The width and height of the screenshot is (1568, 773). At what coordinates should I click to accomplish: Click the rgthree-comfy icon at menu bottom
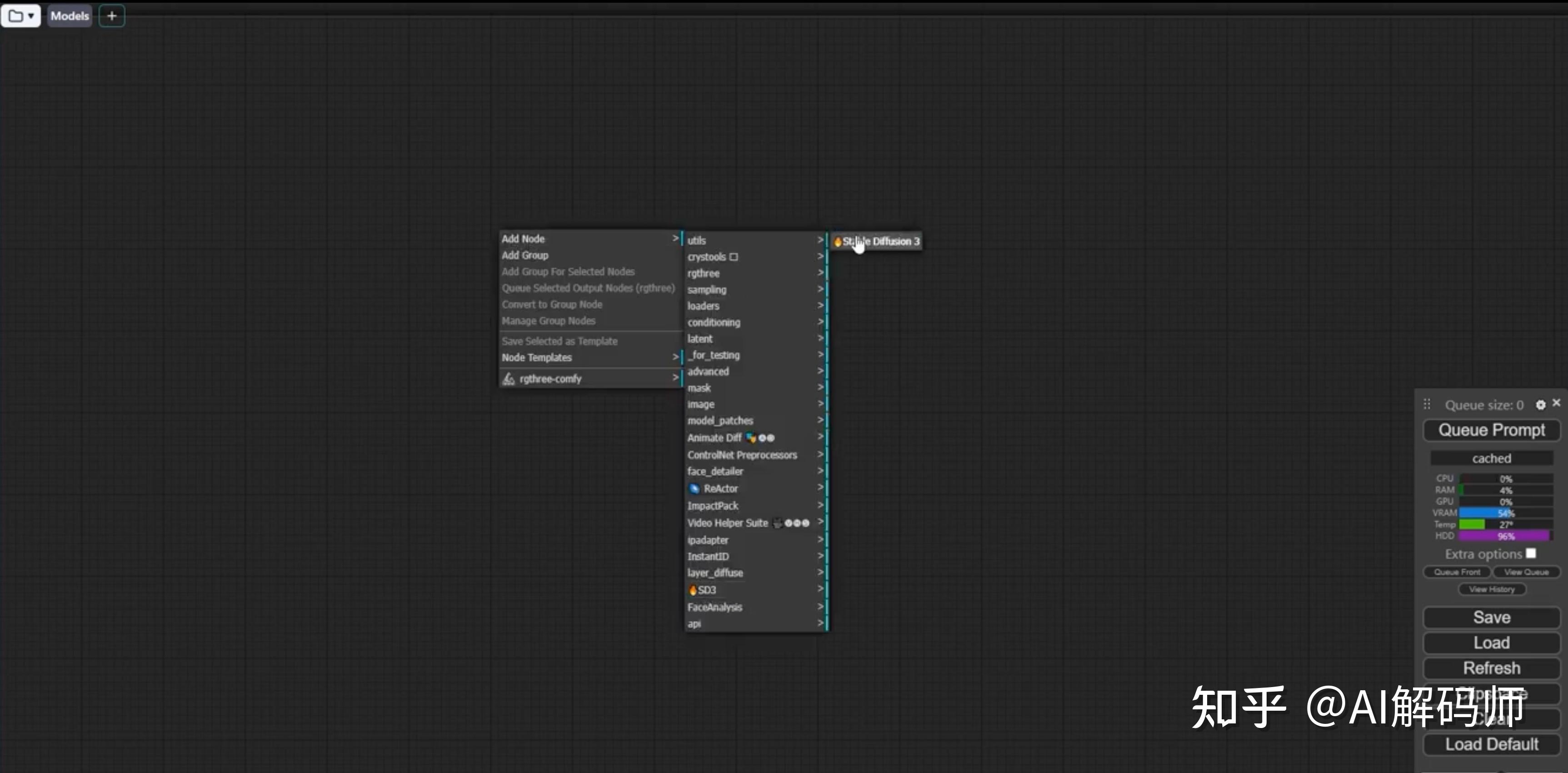pyautogui.click(x=509, y=378)
